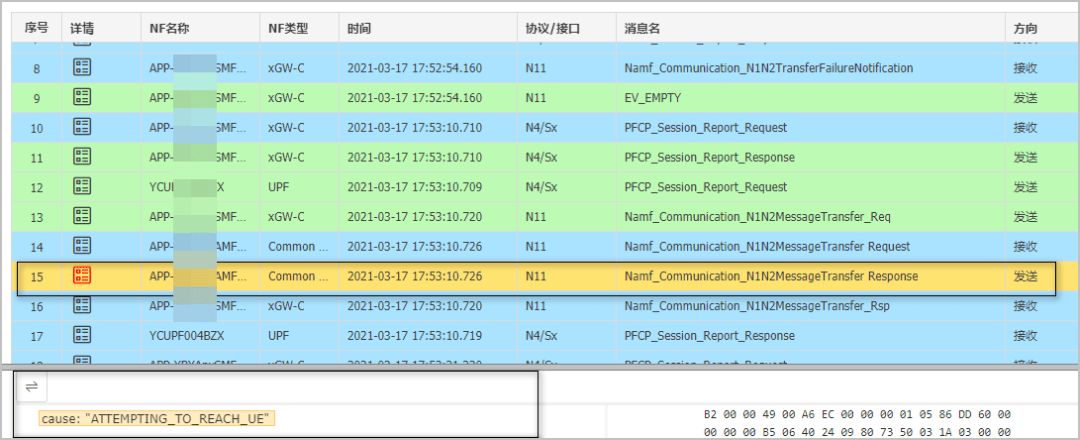Select Namf_Communication_N1N2MessageTransfer_Req message
The width and height of the screenshot is (1080, 440).
point(758,216)
